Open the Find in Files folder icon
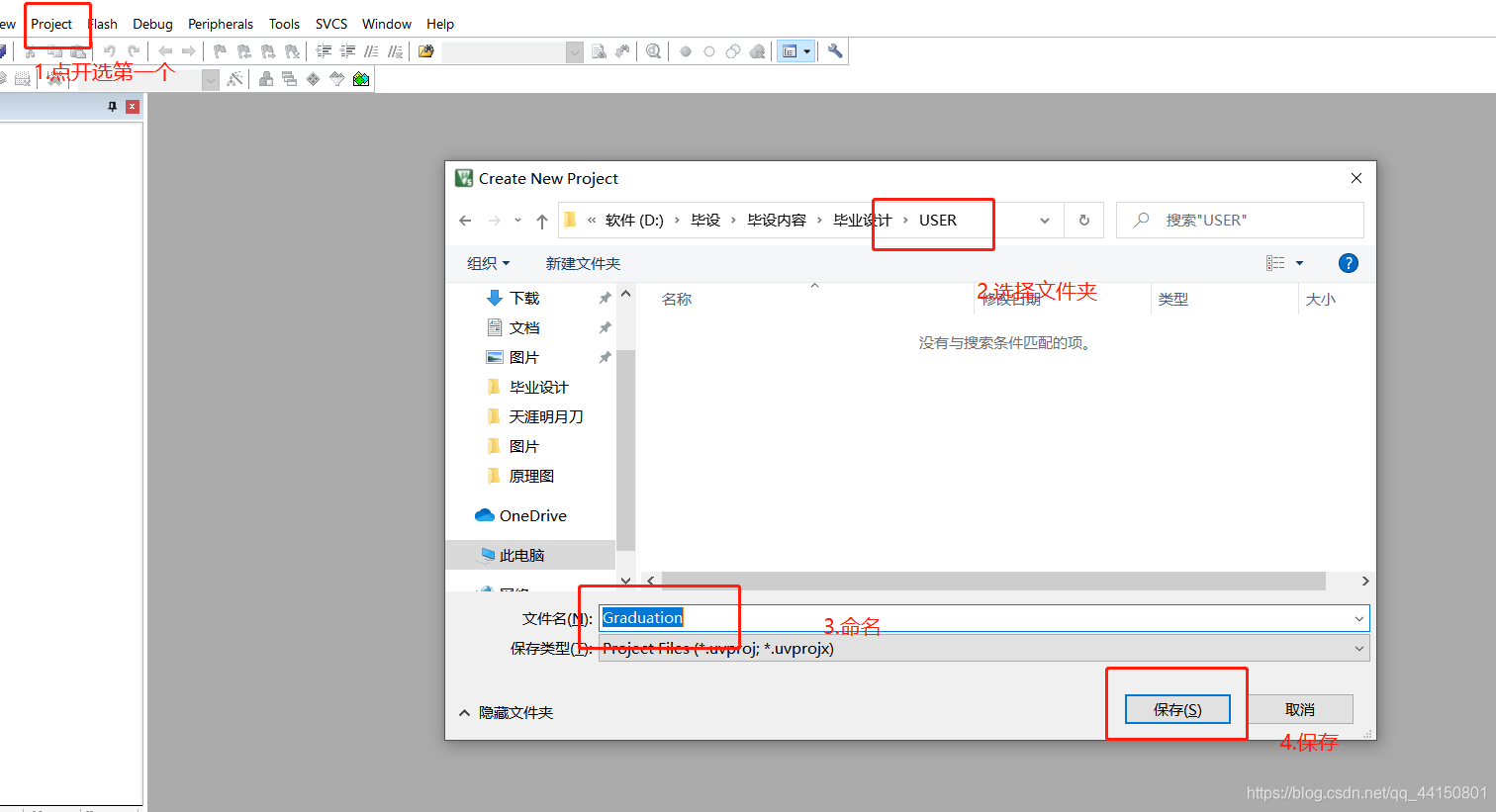This screenshot has width=1496, height=812. pyautogui.click(x=426, y=51)
